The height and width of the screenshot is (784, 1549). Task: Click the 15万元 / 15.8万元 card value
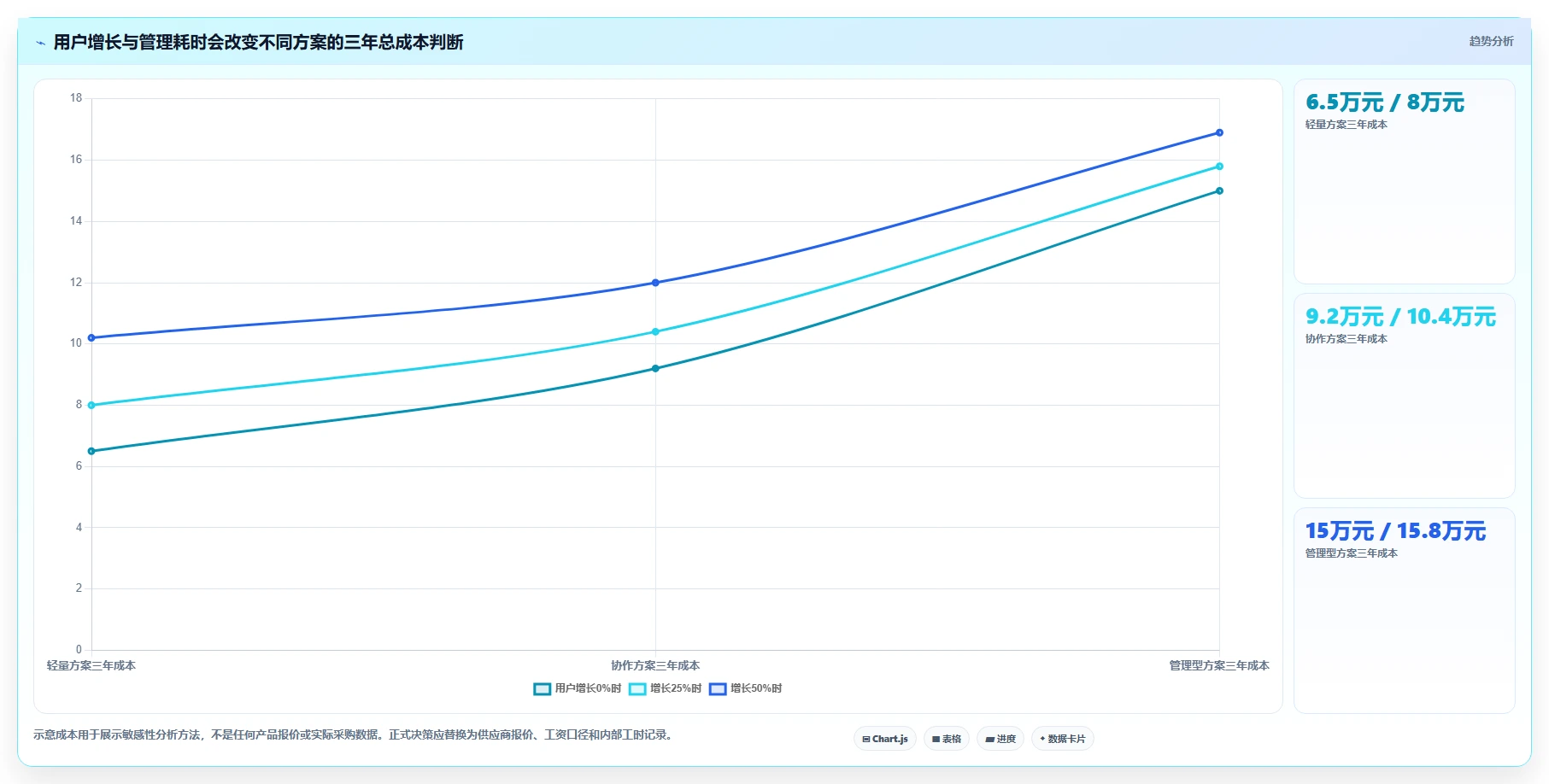1395,531
